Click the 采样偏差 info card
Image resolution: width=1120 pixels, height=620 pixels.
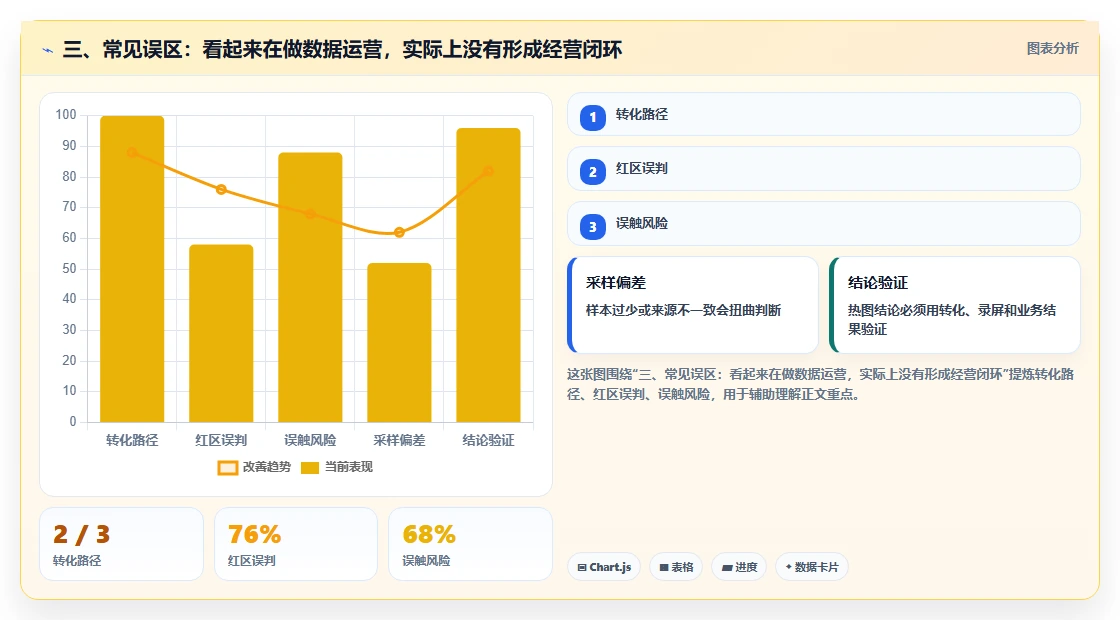coord(693,305)
